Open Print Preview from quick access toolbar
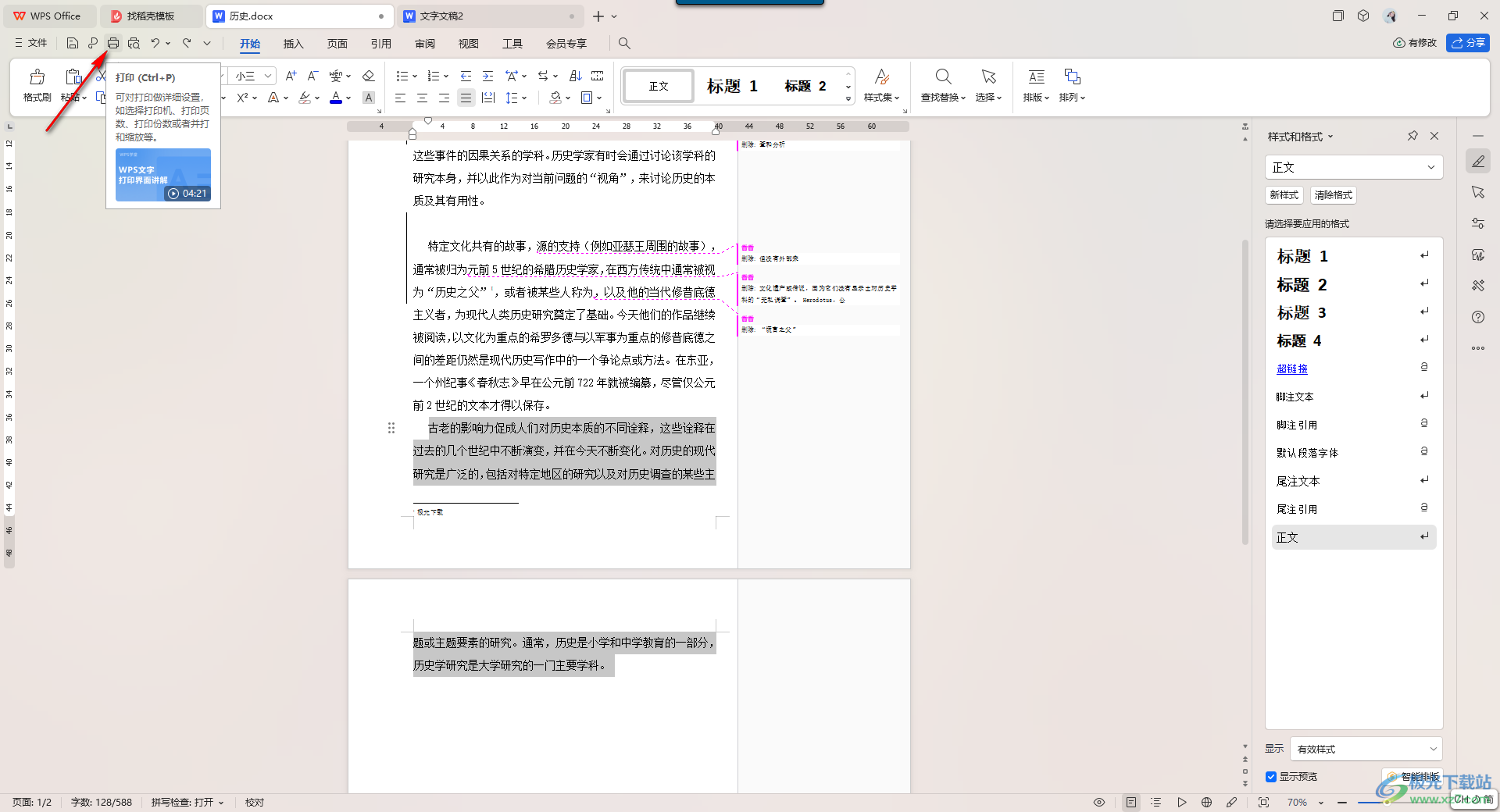The height and width of the screenshot is (812, 1500). tap(134, 44)
